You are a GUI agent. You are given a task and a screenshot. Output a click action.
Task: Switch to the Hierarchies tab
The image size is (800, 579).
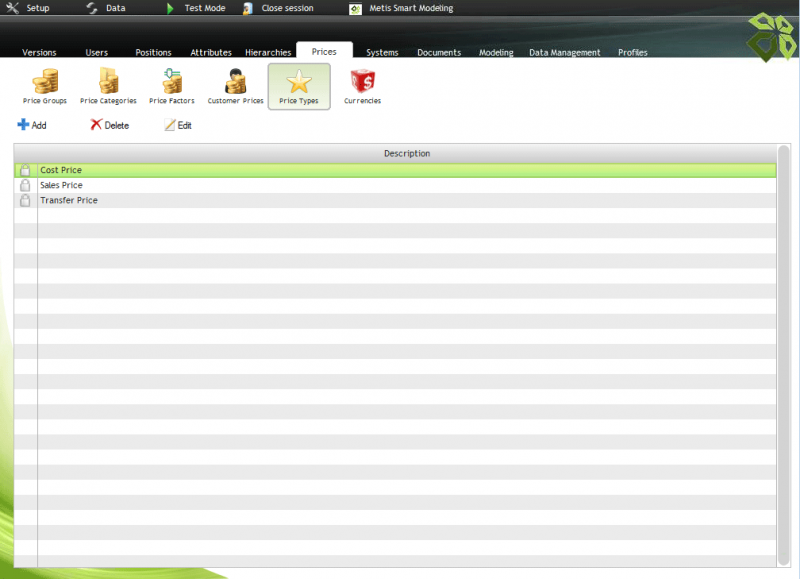point(268,52)
